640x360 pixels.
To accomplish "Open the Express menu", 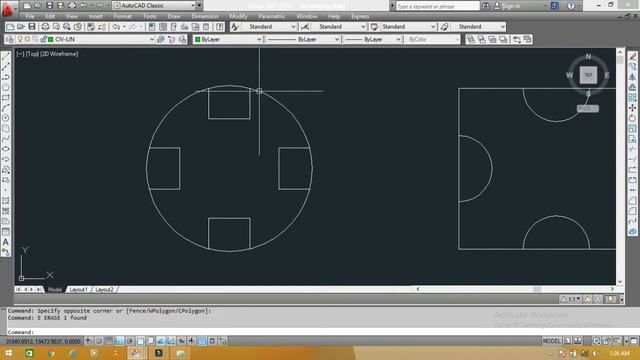I will click(x=360, y=16).
